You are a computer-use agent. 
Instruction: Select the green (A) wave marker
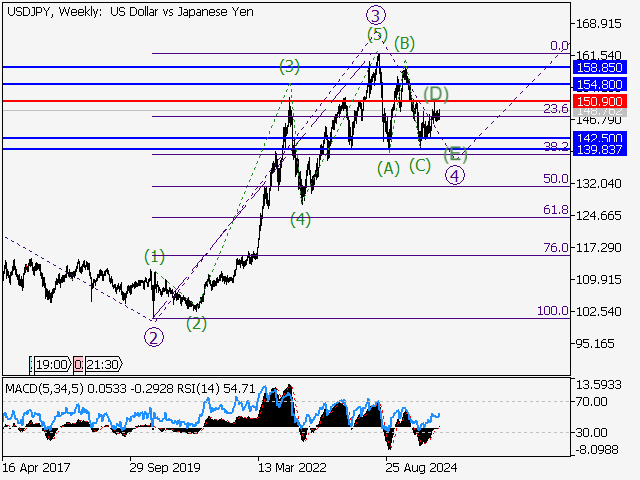click(388, 169)
